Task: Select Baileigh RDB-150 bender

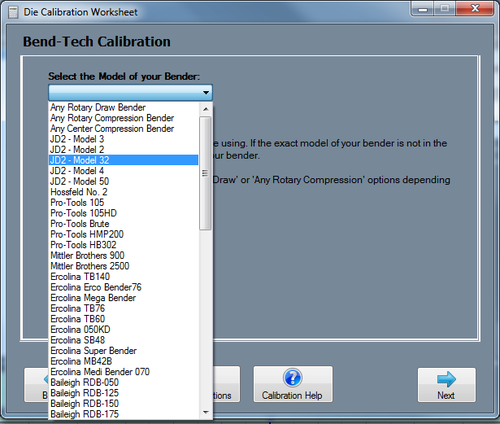Action: (x=123, y=403)
